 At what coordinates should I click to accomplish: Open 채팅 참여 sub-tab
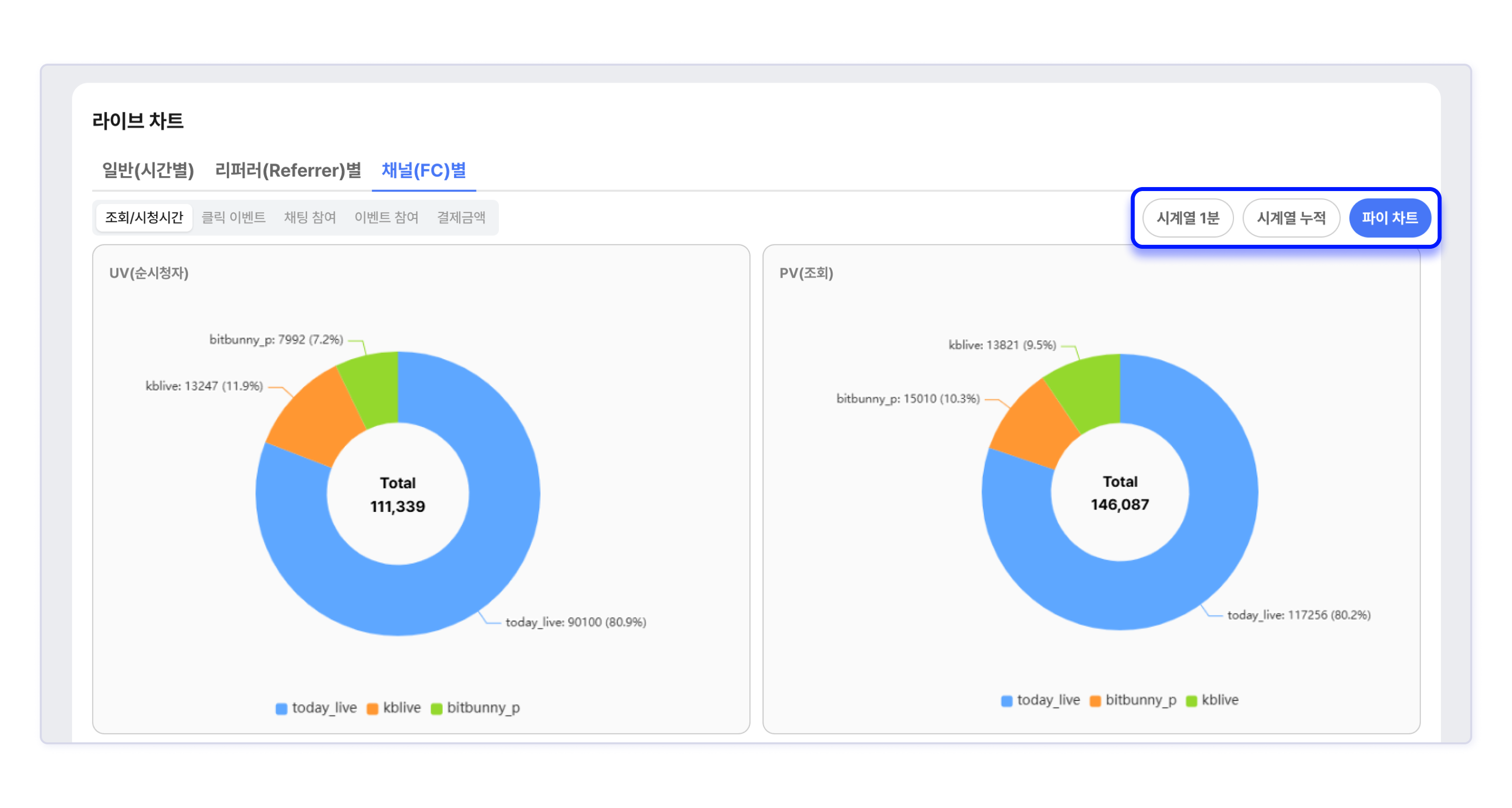[309, 218]
